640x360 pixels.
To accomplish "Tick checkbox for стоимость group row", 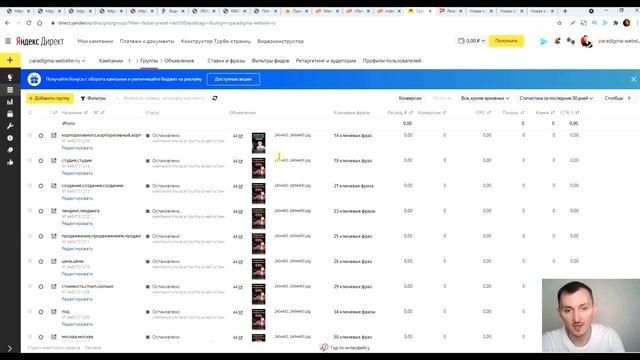I will (30, 287).
